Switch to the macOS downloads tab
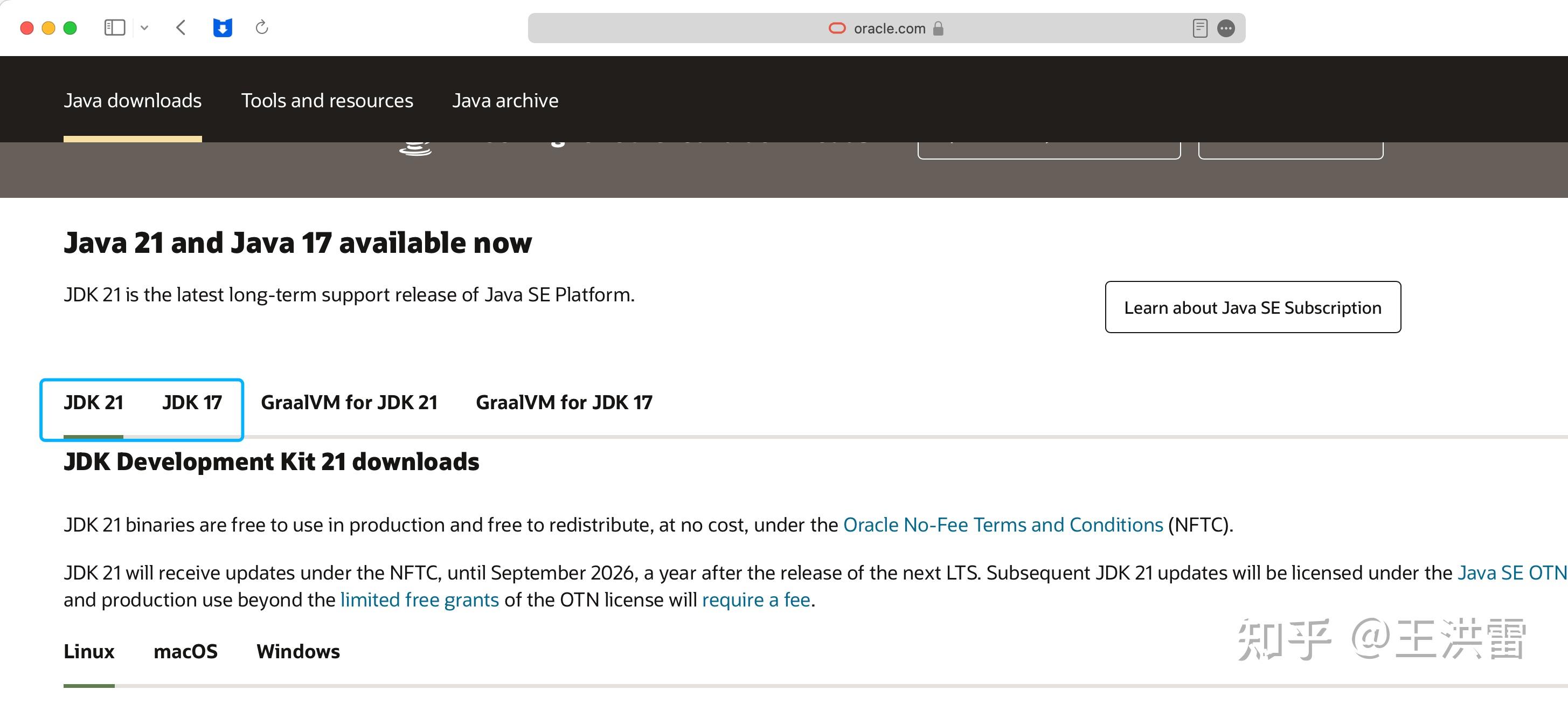 click(x=185, y=651)
